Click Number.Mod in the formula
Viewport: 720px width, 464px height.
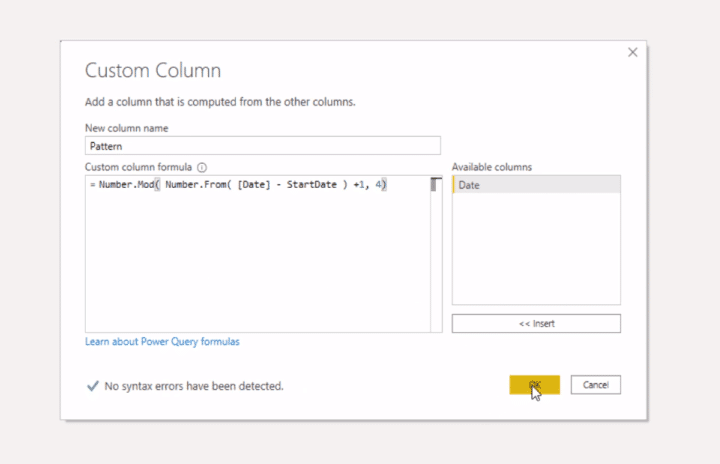[126, 185]
